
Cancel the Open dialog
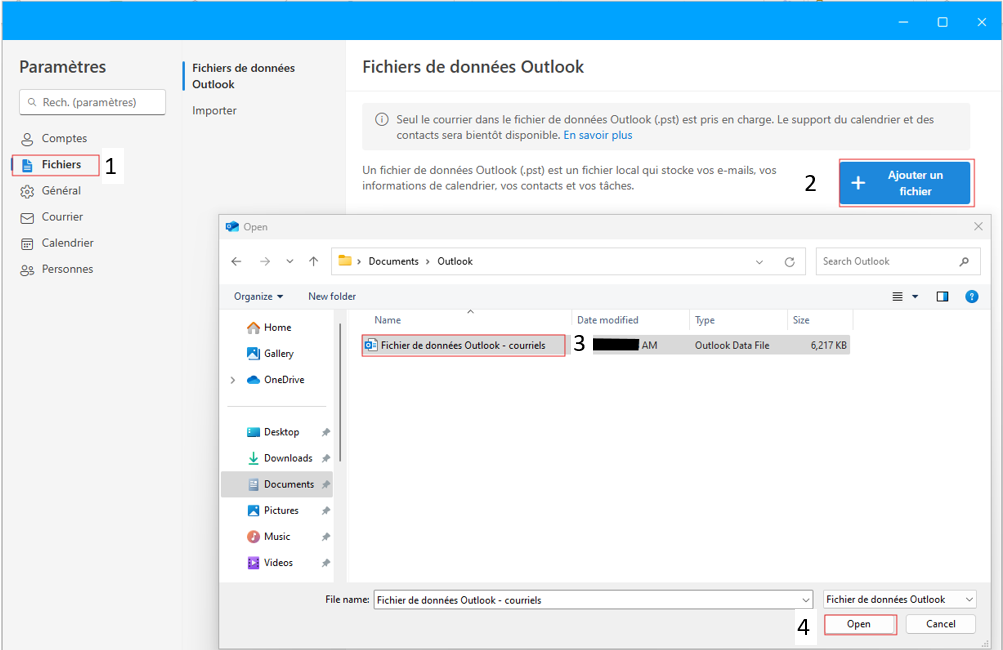(x=940, y=624)
